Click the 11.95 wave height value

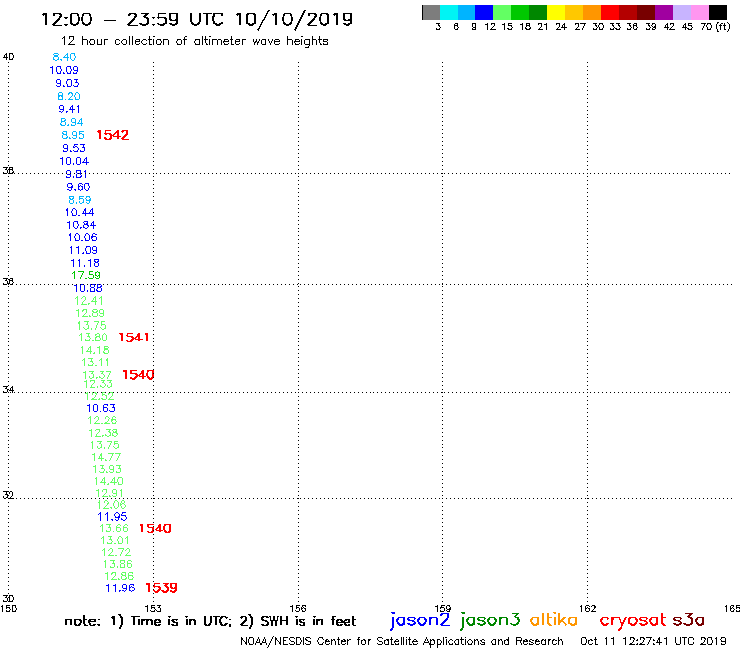[112, 517]
